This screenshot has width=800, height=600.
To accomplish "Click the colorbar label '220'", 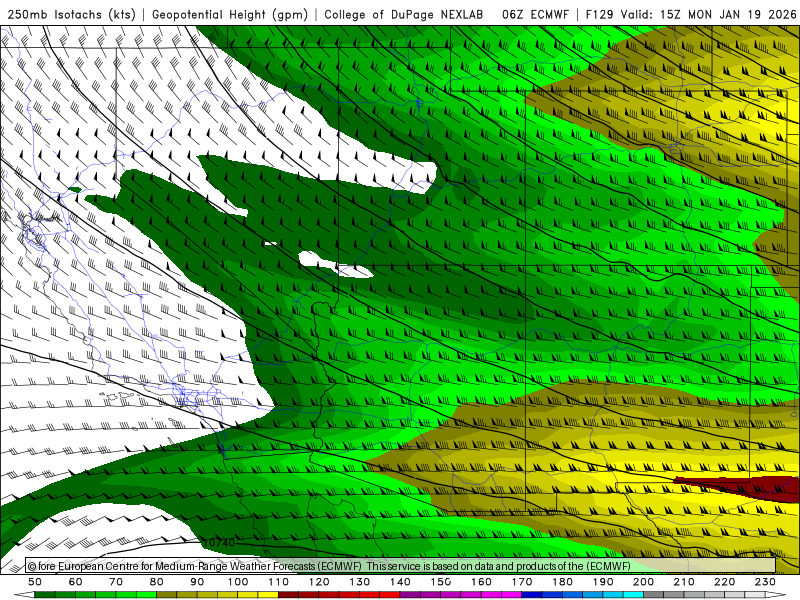I will (x=725, y=582).
